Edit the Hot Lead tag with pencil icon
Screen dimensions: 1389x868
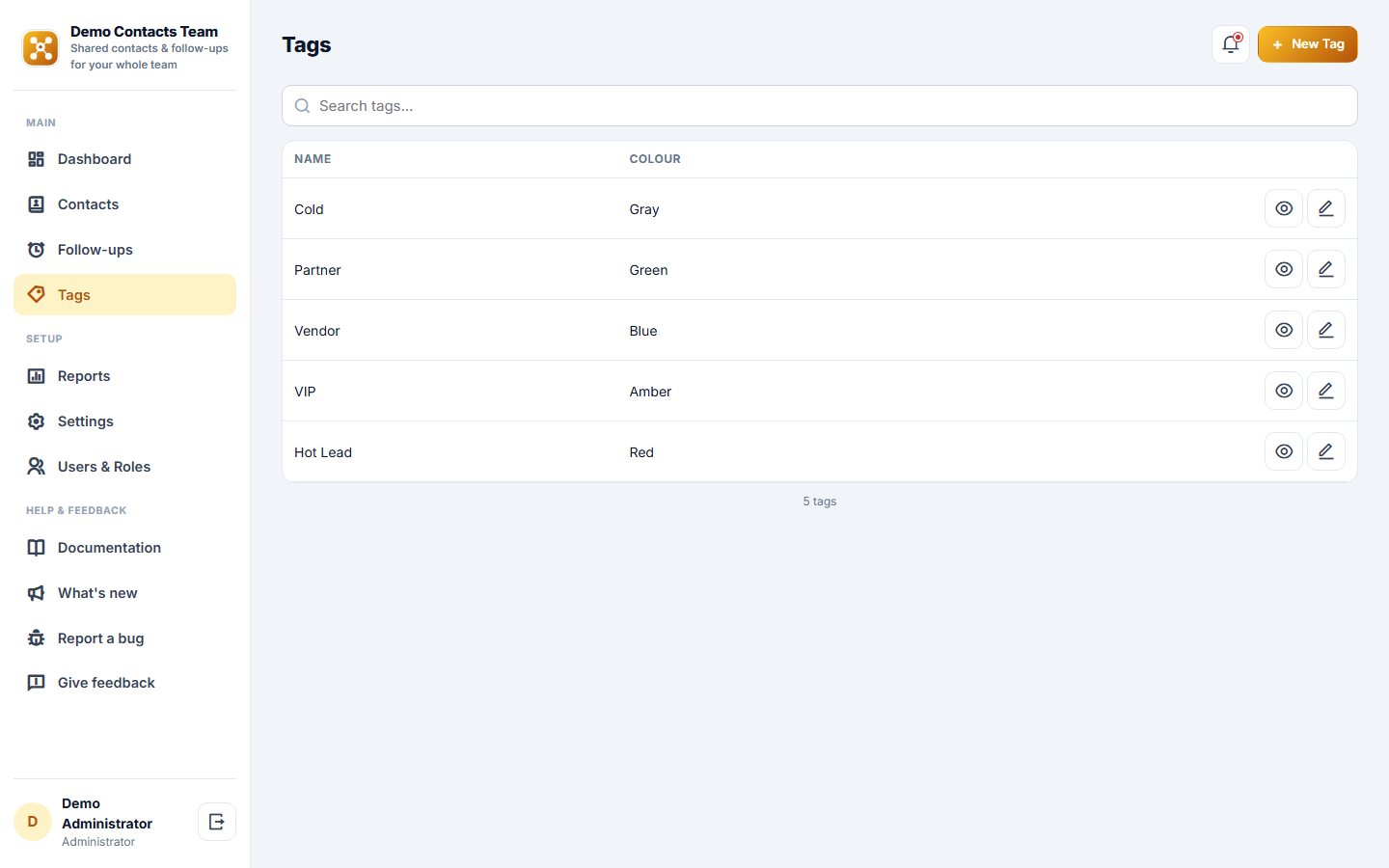[x=1326, y=451]
